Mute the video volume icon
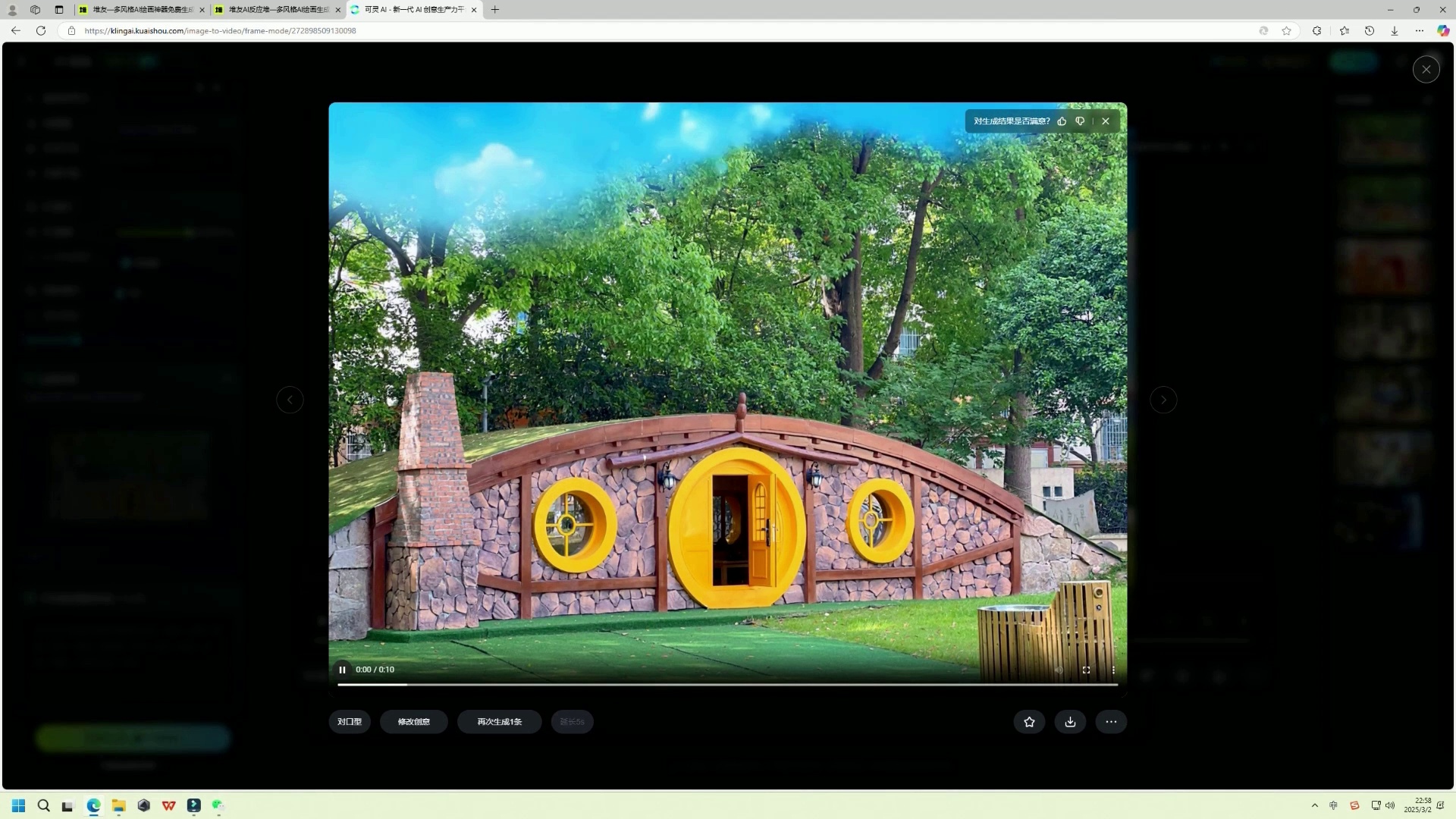 point(1059,670)
